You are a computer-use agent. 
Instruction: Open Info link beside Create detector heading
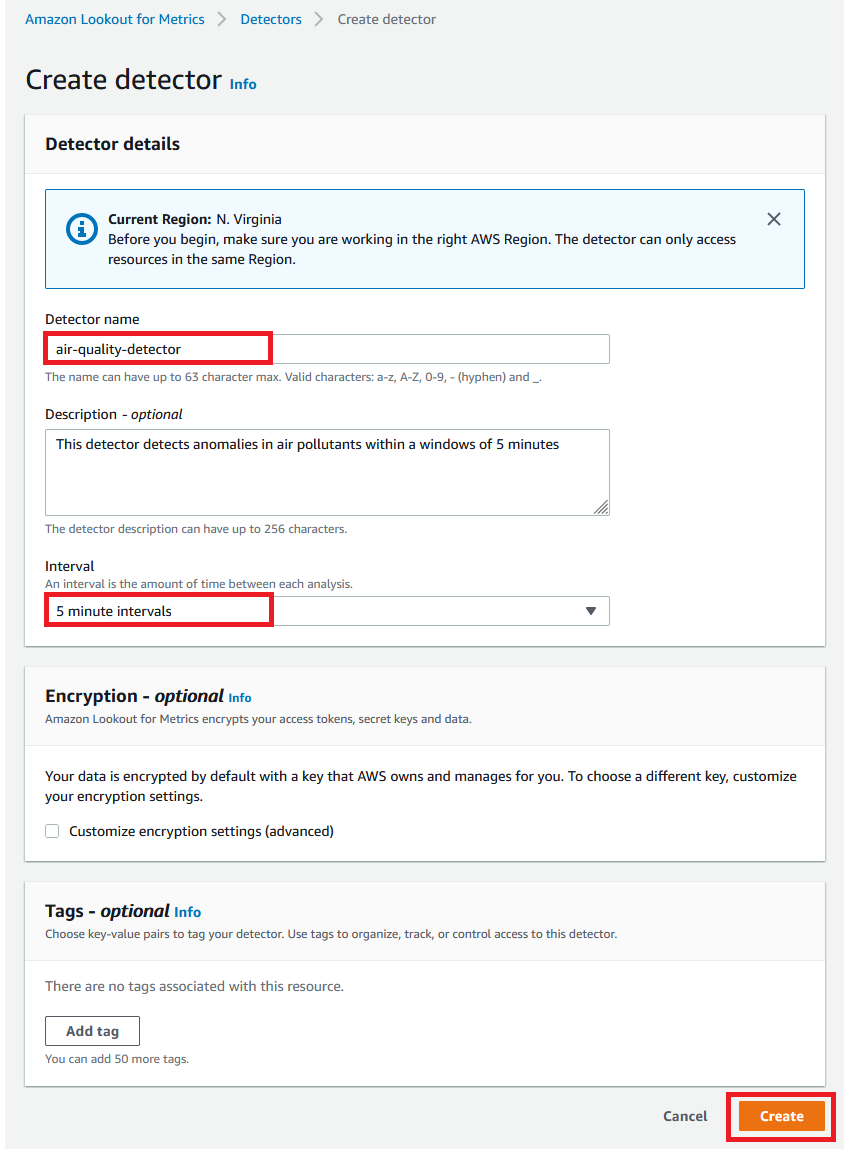pyautogui.click(x=243, y=84)
